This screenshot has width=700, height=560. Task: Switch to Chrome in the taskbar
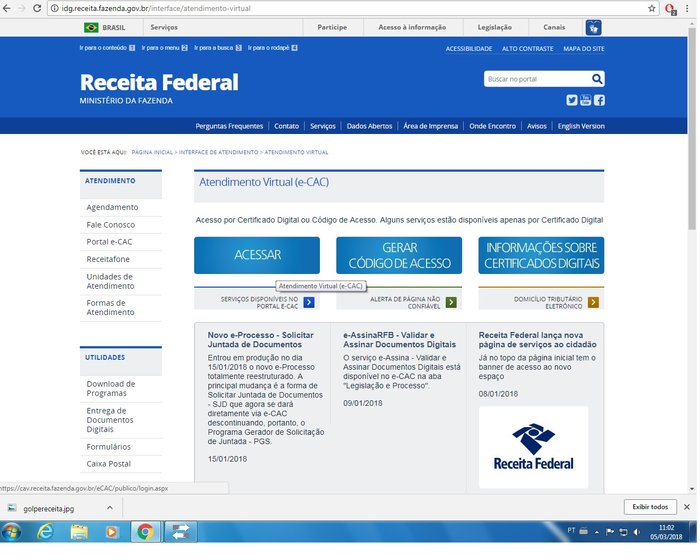point(145,531)
